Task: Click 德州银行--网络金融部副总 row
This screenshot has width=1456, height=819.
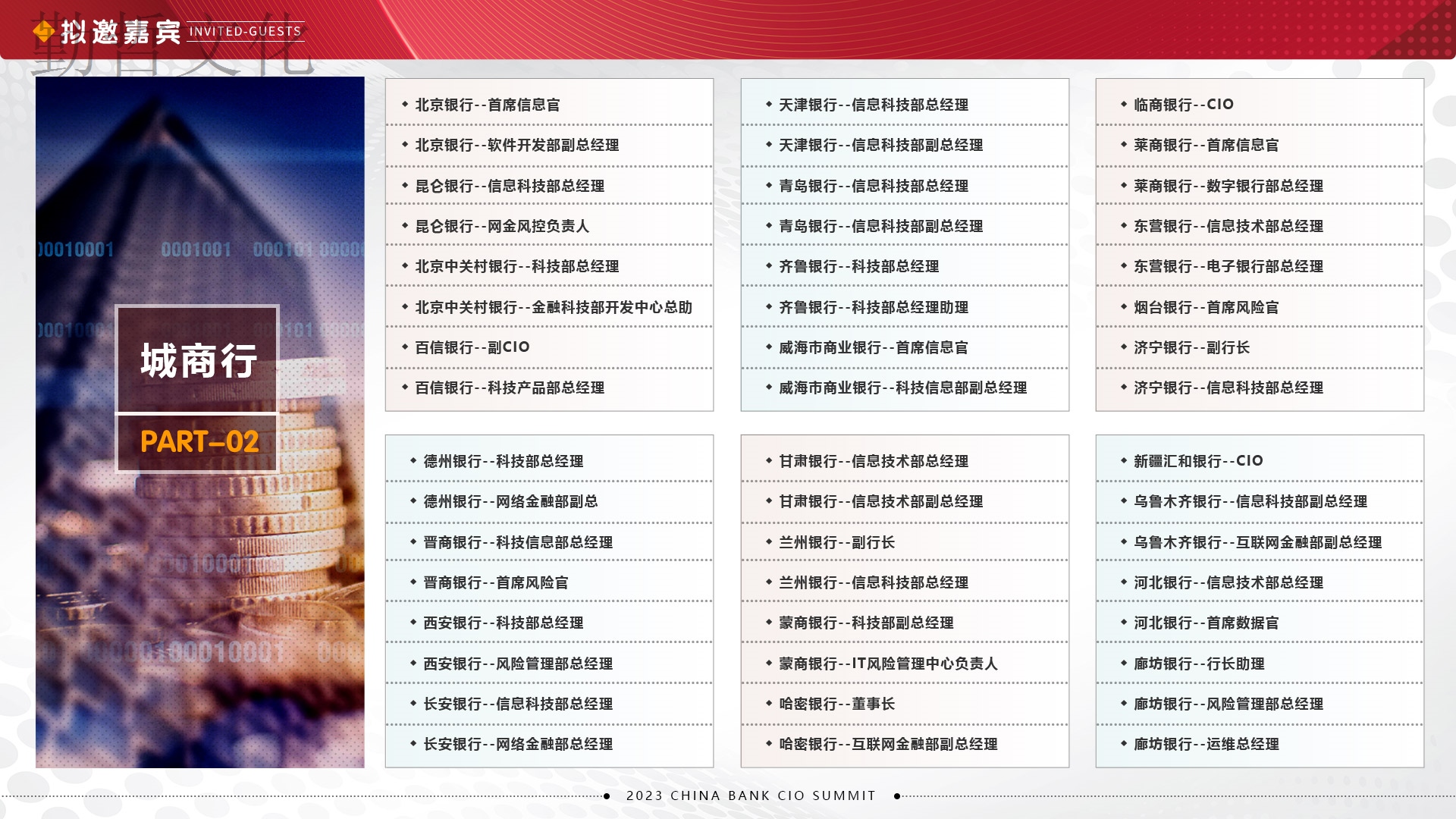Action: pyautogui.click(x=510, y=501)
